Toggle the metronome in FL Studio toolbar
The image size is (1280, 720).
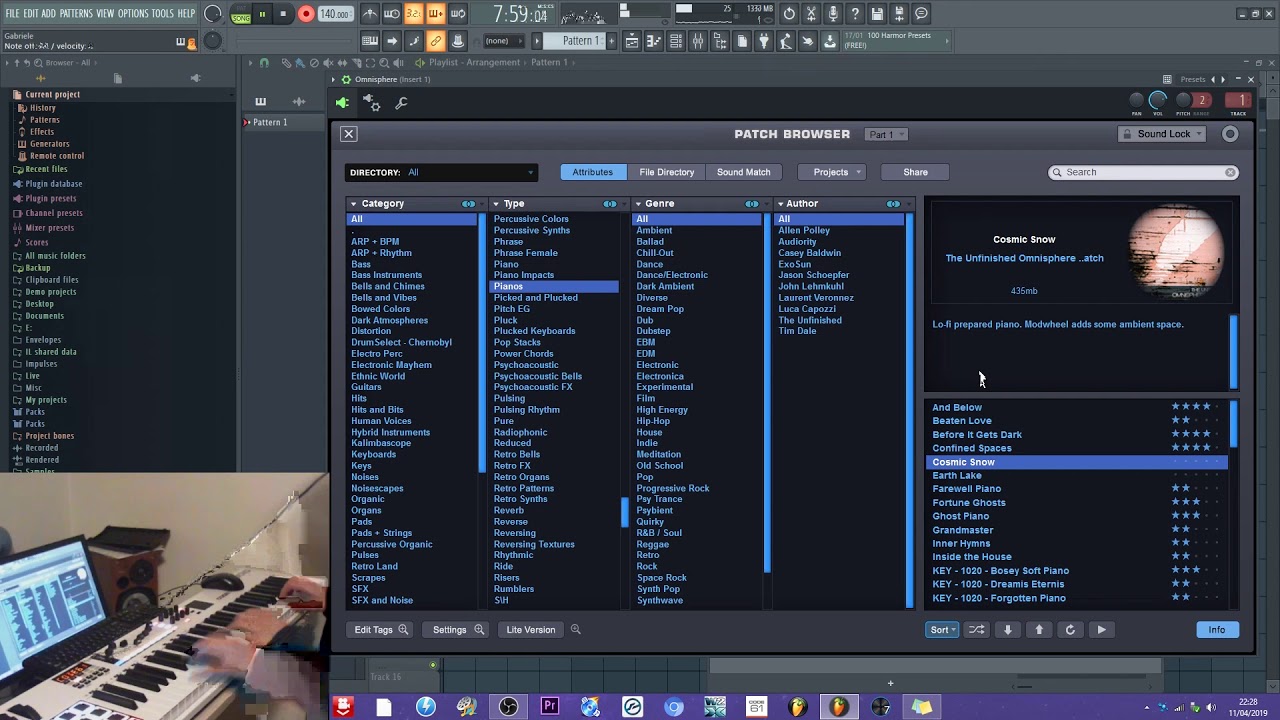coord(370,14)
